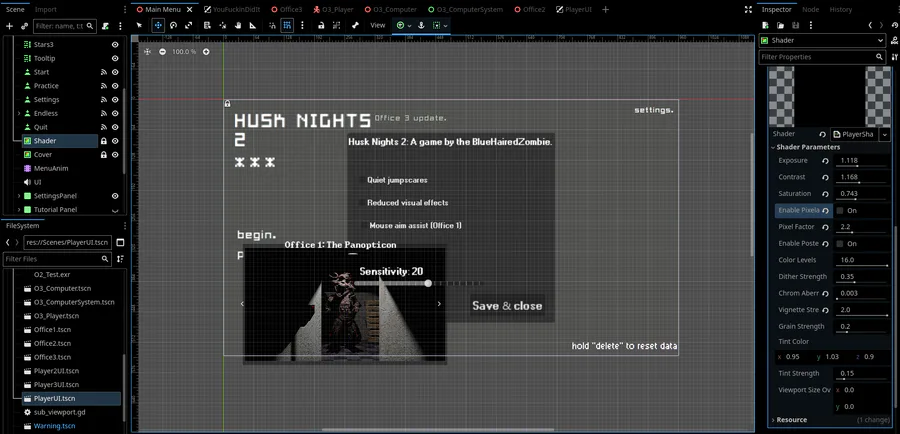900x434 pixels.
Task: Click the Sensitivity slider handle in preview
Action: point(428,283)
